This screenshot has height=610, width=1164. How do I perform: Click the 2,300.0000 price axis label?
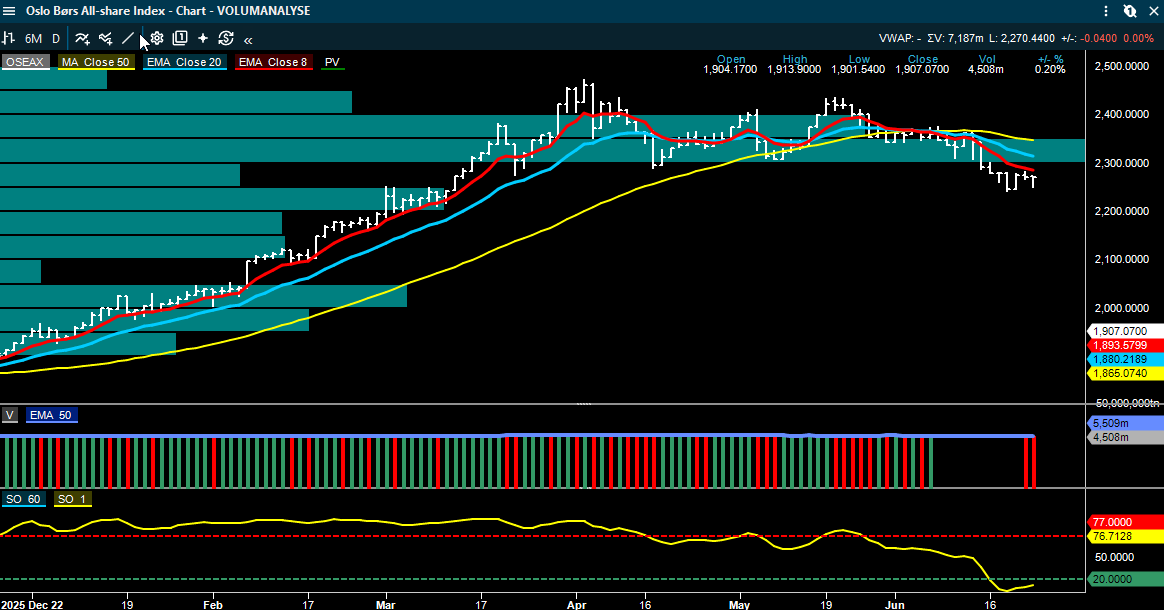(1122, 163)
